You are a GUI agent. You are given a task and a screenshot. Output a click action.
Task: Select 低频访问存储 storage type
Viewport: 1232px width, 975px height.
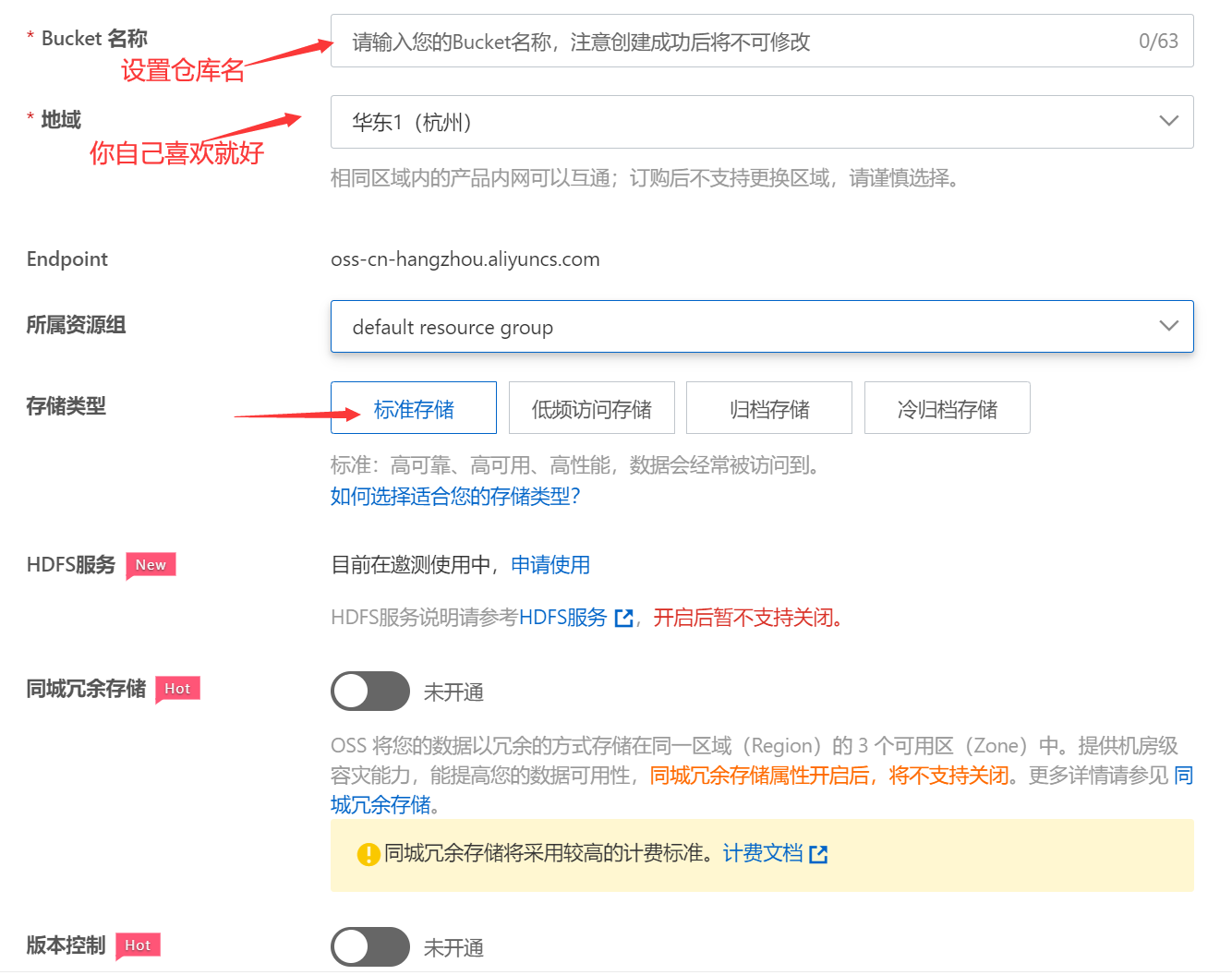point(592,408)
